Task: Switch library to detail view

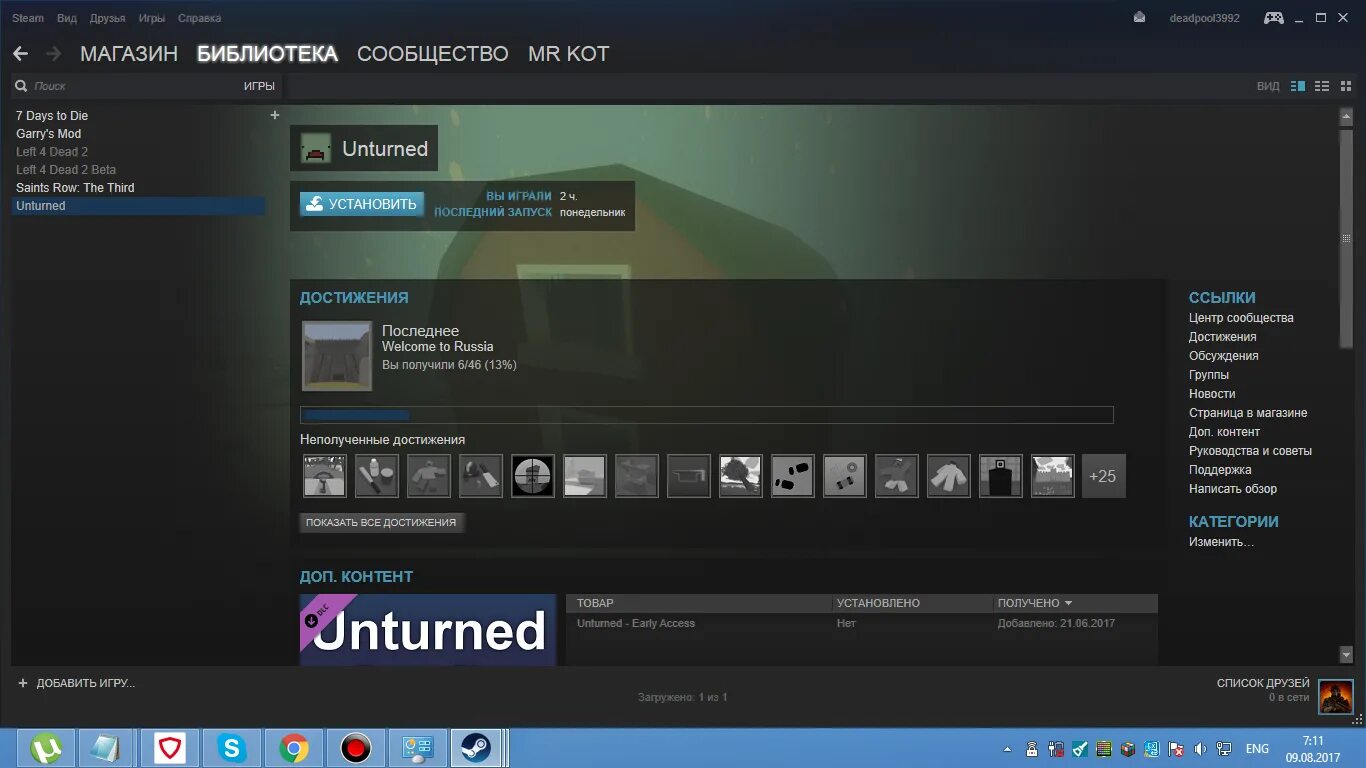Action: (x=1298, y=86)
